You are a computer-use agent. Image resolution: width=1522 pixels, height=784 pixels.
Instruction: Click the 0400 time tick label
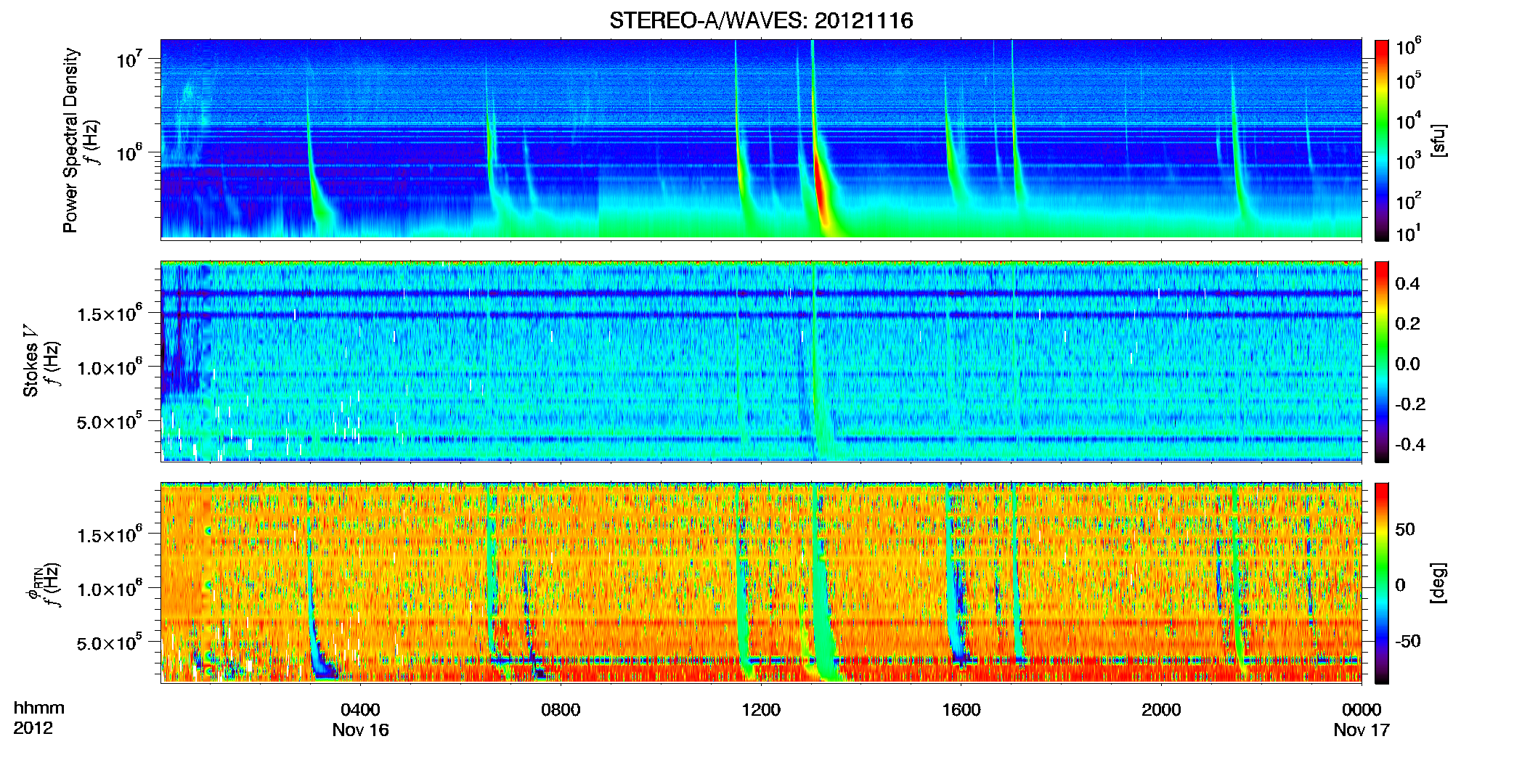click(360, 710)
